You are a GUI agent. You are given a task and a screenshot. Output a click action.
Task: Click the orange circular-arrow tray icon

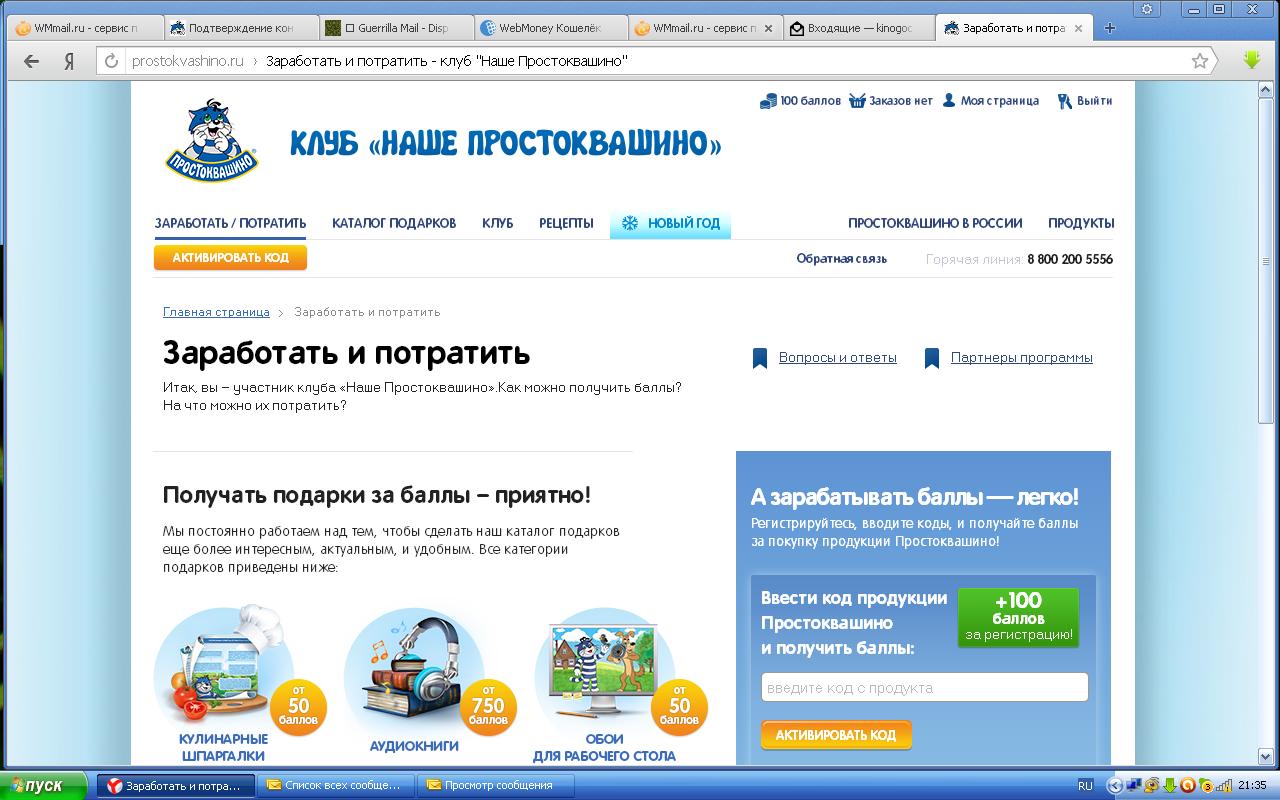tap(1188, 785)
